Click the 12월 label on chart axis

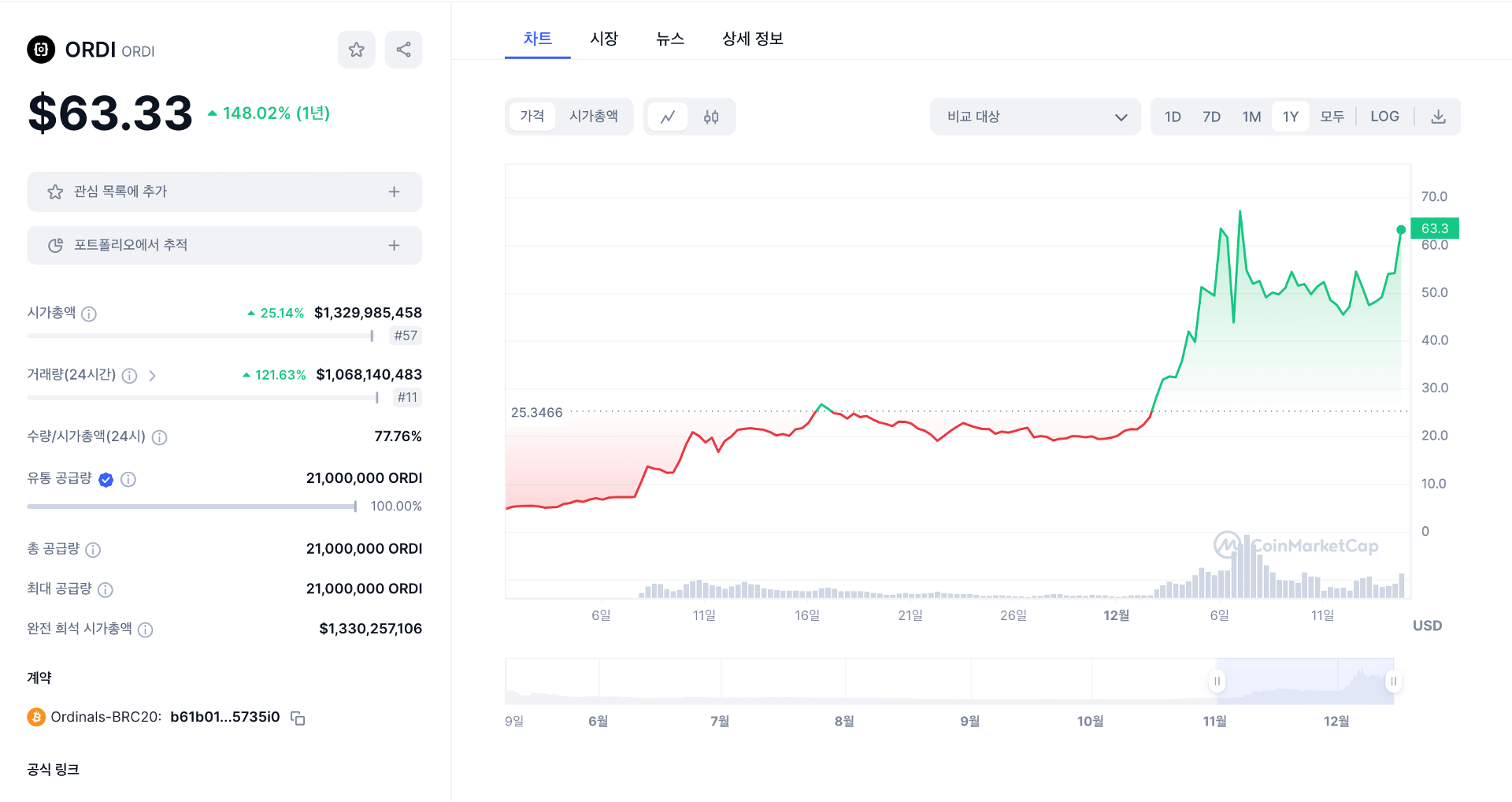(1116, 615)
